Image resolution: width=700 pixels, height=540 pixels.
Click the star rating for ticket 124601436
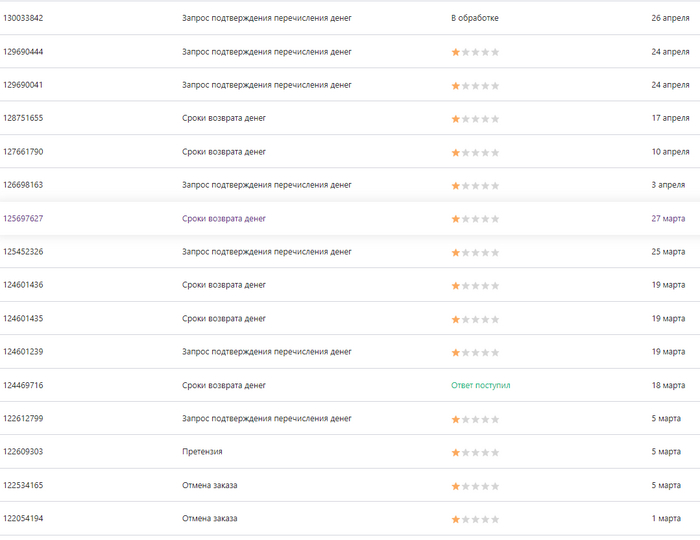coord(475,285)
